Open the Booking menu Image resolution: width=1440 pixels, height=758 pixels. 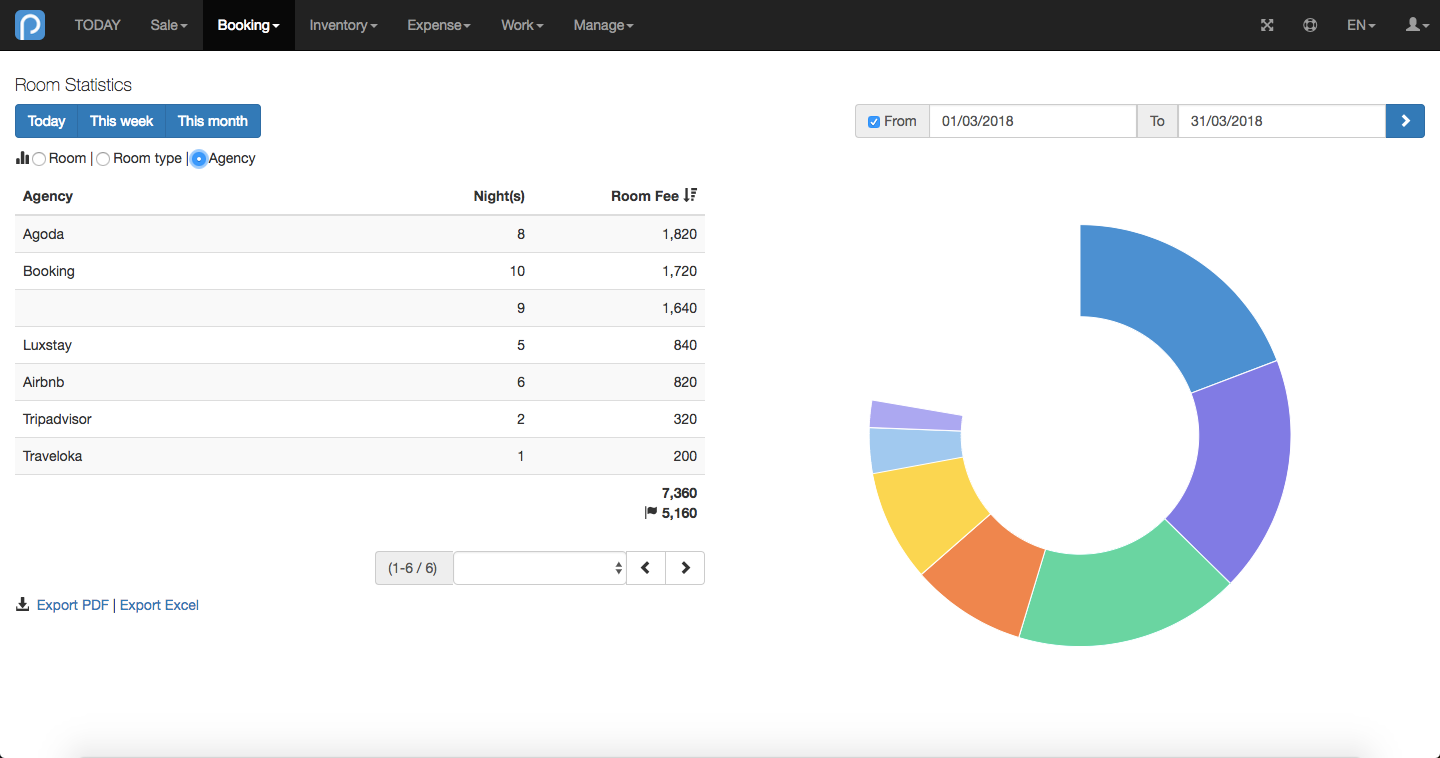[249, 25]
